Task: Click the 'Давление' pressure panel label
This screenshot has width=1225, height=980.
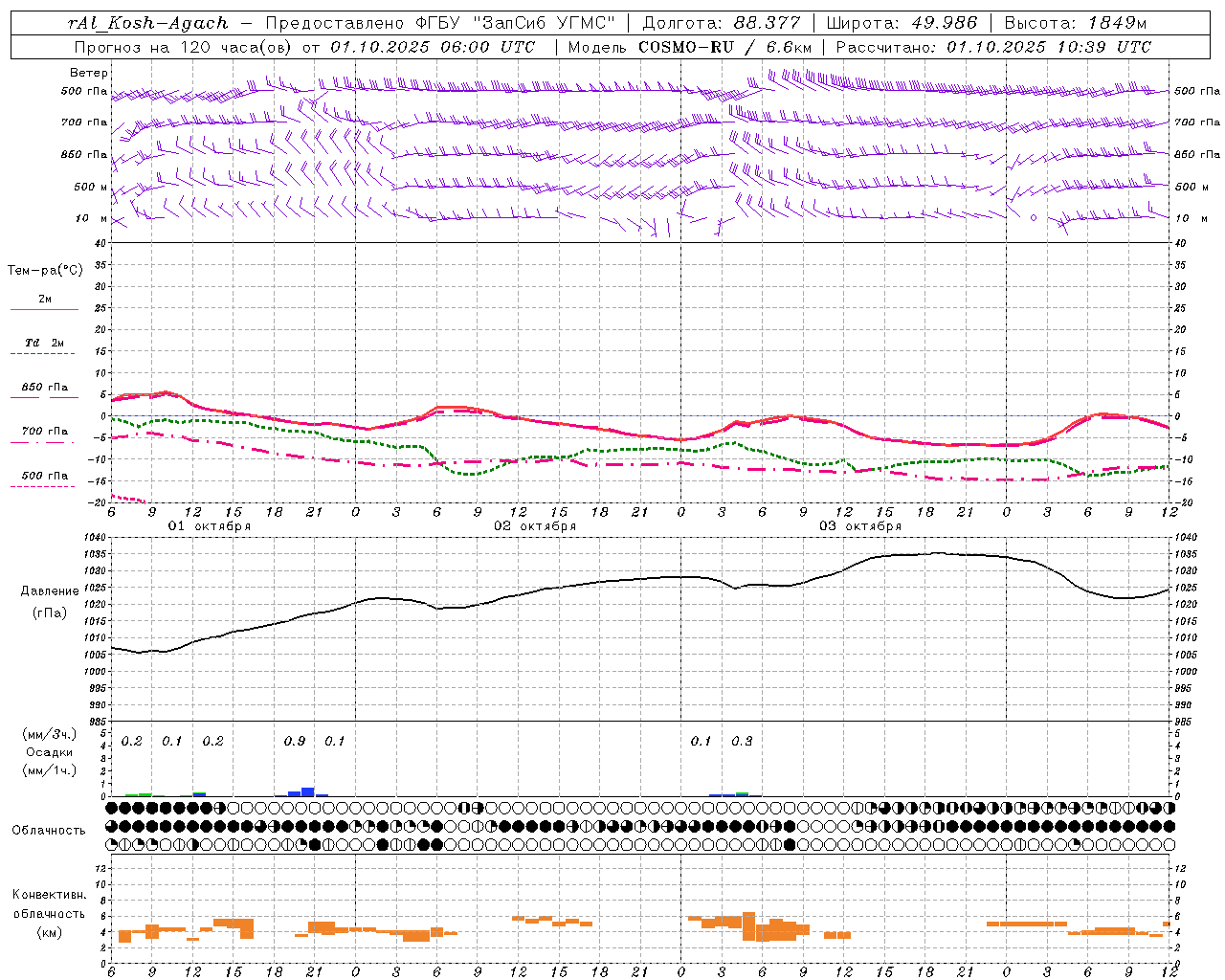Action: tap(50, 591)
